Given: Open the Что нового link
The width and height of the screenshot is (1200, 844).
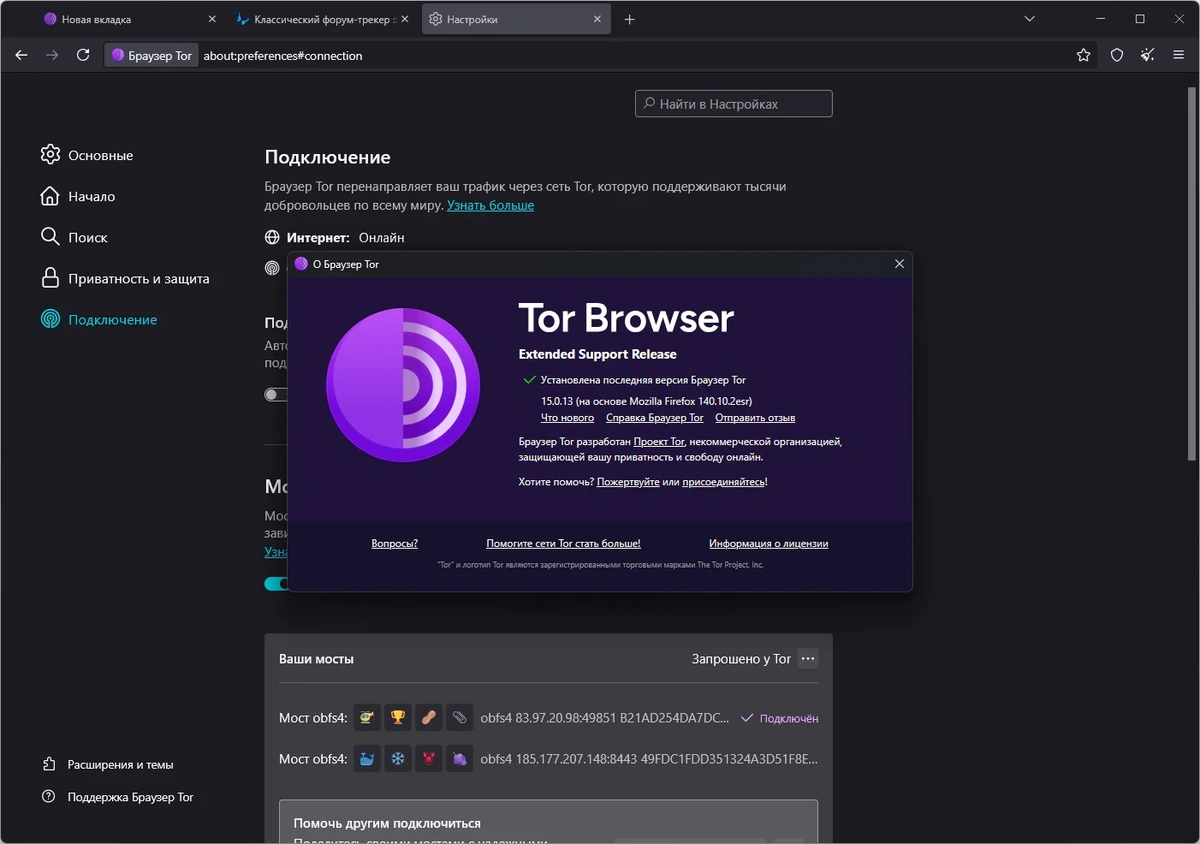Looking at the screenshot, I should (x=567, y=418).
